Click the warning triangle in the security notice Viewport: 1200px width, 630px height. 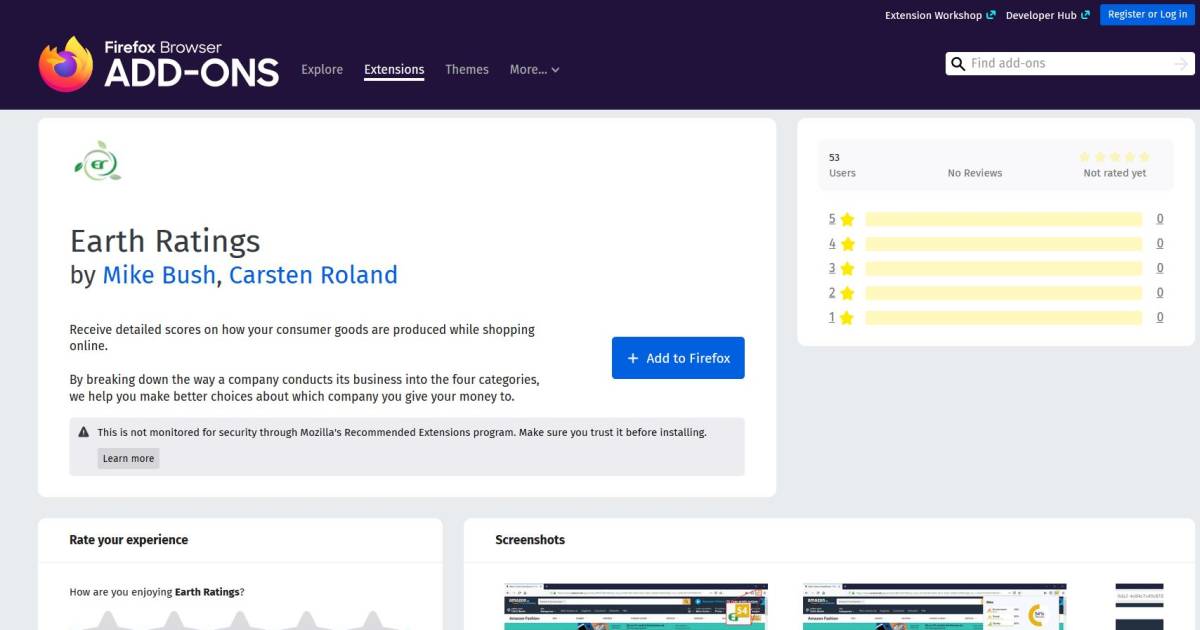[84, 431]
